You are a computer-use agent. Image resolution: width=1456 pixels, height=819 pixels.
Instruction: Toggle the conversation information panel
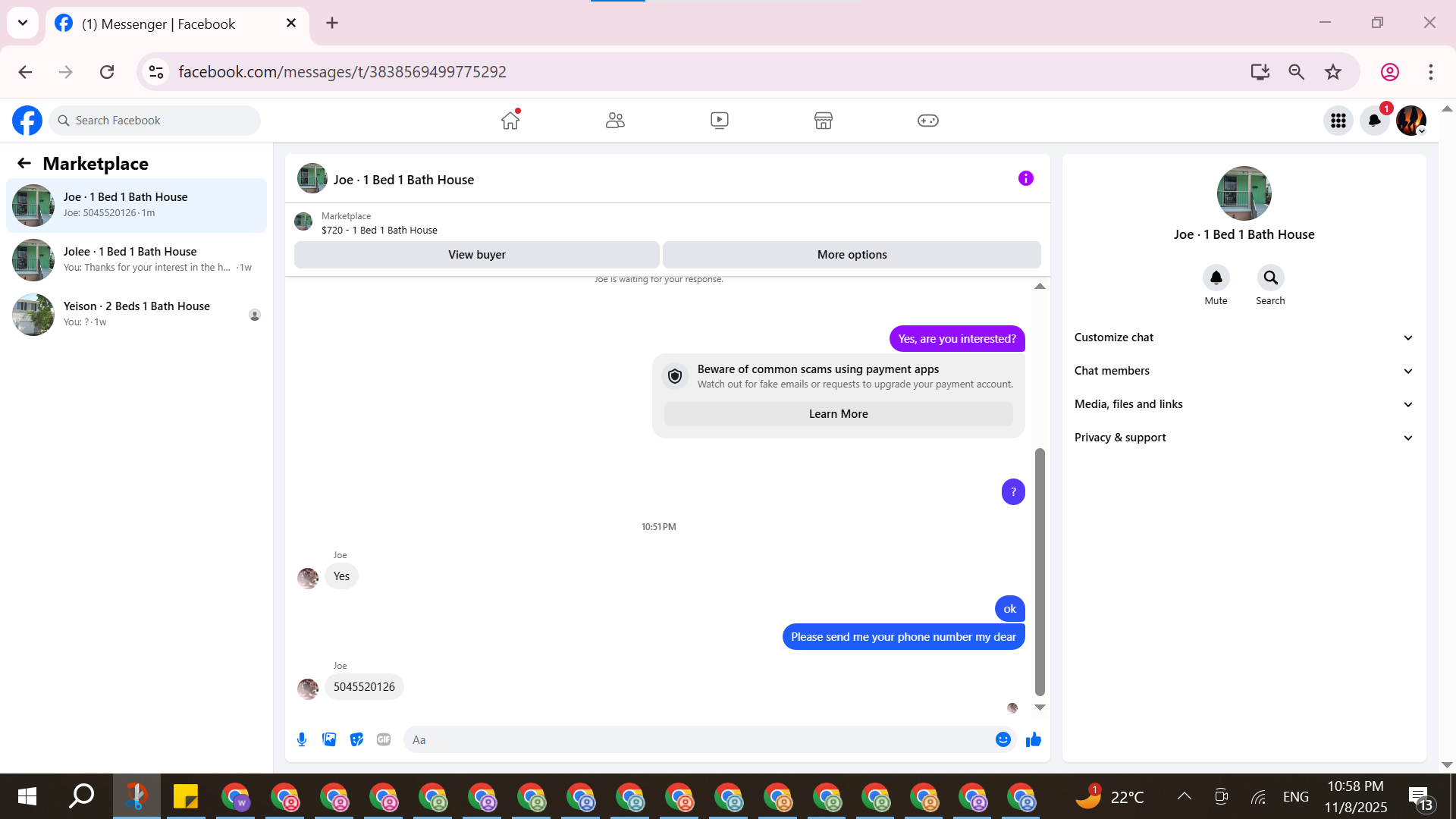click(x=1025, y=179)
